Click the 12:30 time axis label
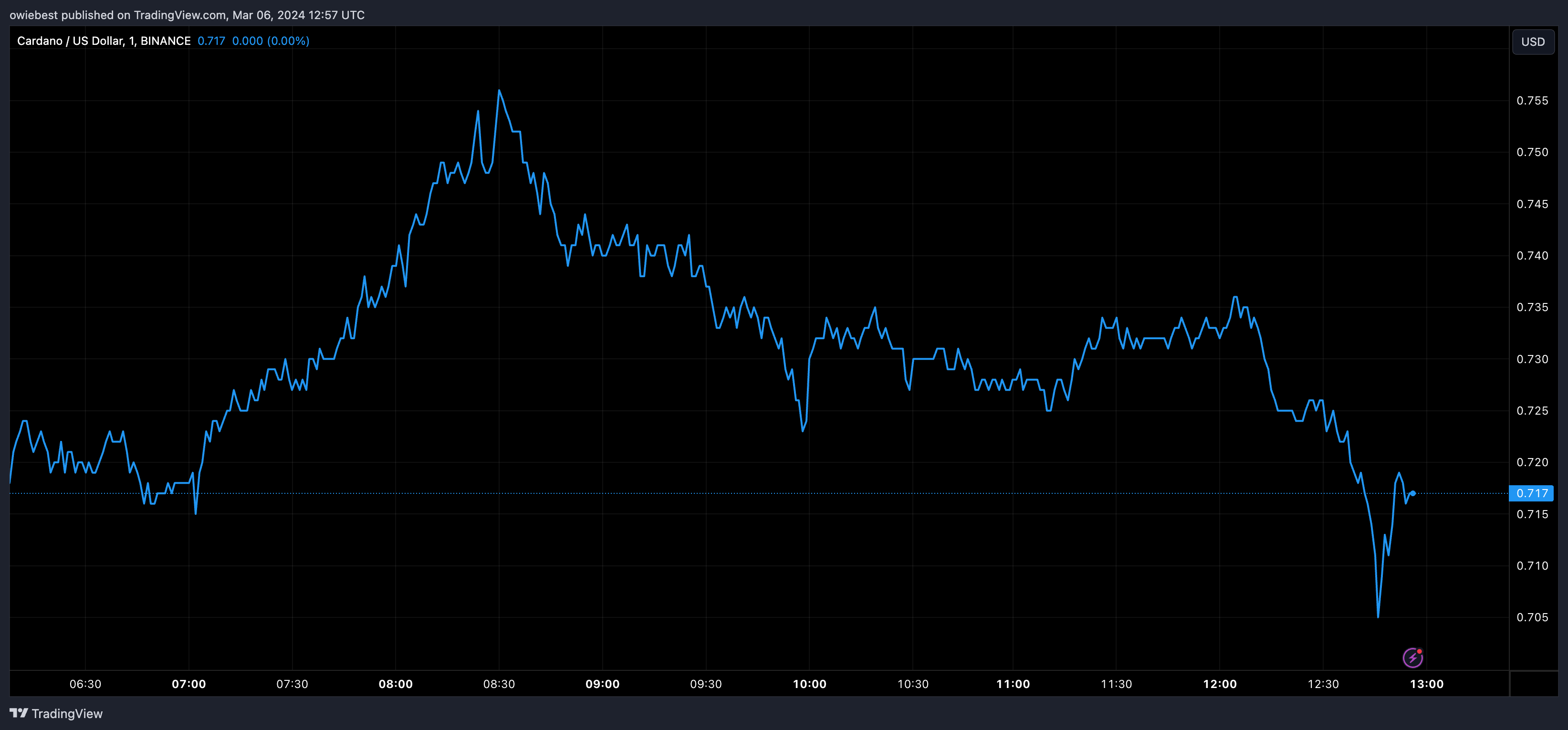Image resolution: width=1568 pixels, height=730 pixels. [x=1323, y=684]
